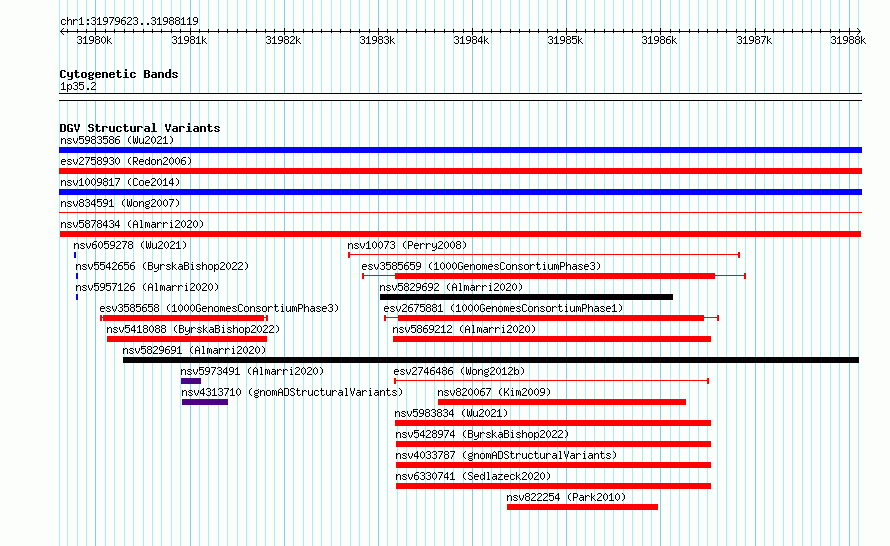Click red bar under nsv5428974
The image size is (890, 546).
[553, 444]
